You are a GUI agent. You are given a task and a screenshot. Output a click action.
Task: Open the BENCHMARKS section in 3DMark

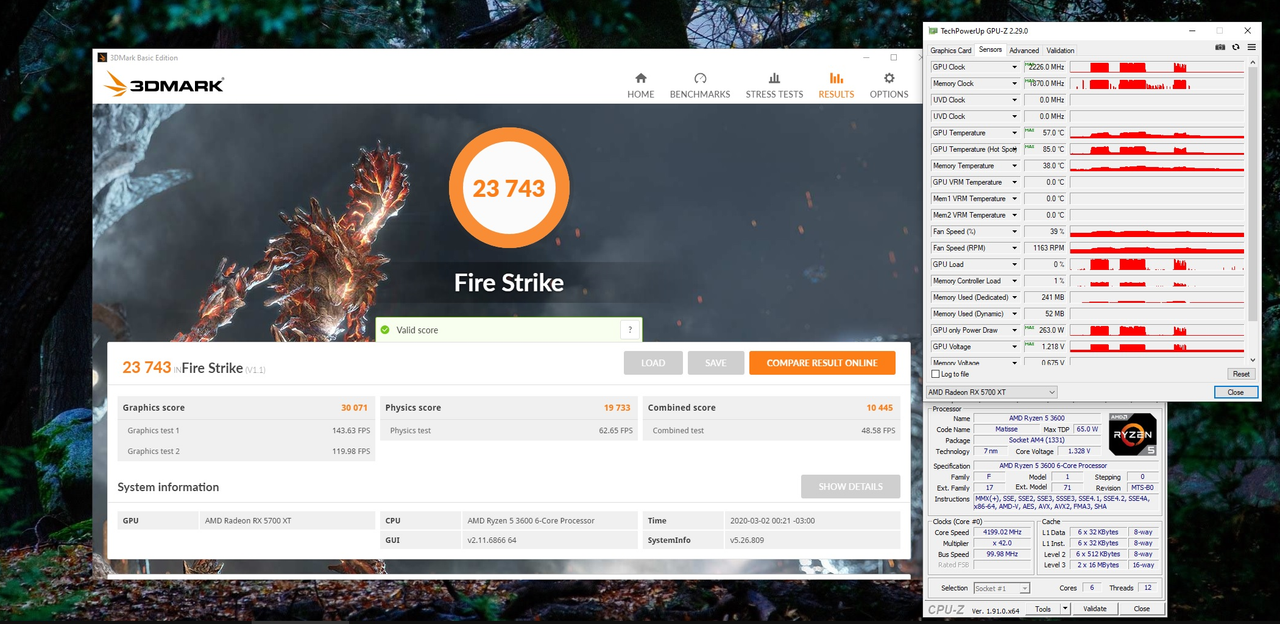coord(700,85)
